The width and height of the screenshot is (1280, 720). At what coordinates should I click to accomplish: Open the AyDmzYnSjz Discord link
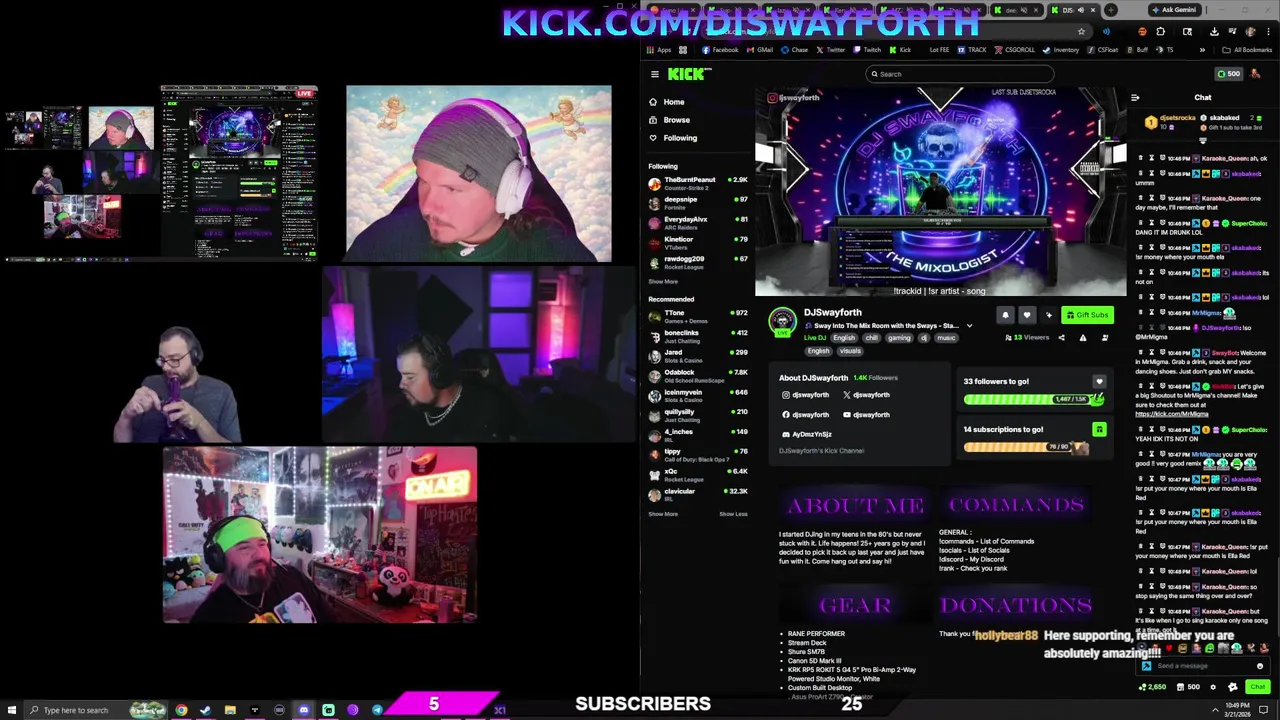806,434
